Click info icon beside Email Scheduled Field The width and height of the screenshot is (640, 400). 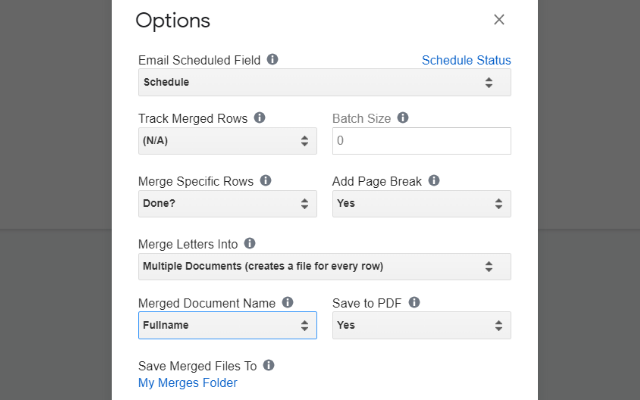(x=272, y=60)
